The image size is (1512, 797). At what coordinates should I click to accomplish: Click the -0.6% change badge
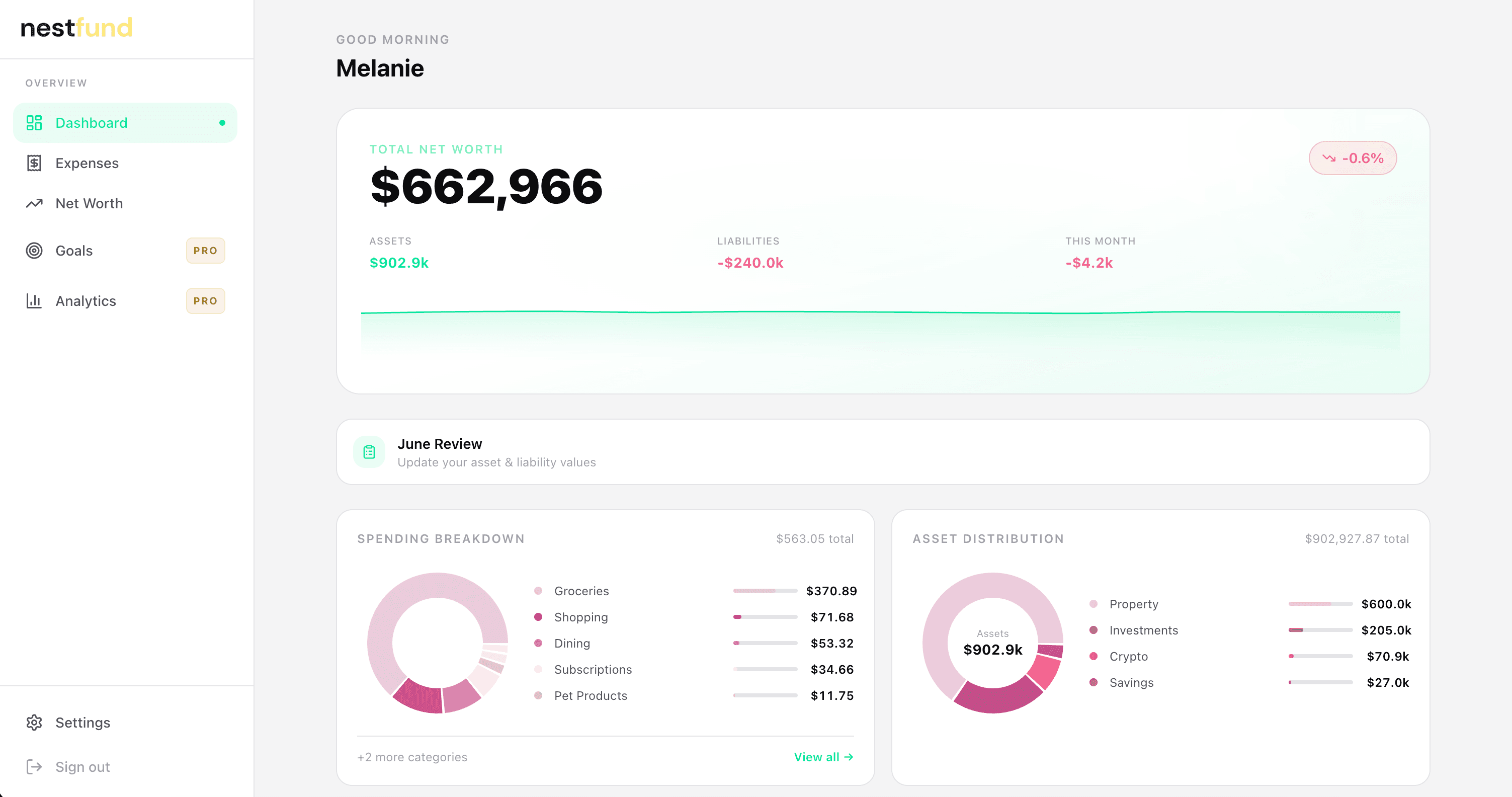(1353, 158)
